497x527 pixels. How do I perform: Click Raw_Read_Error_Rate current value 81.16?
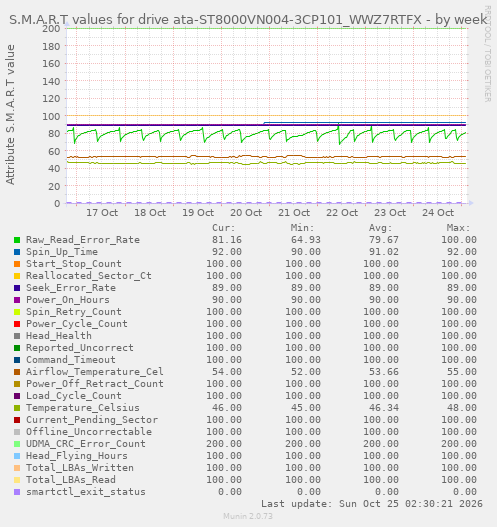point(227,240)
